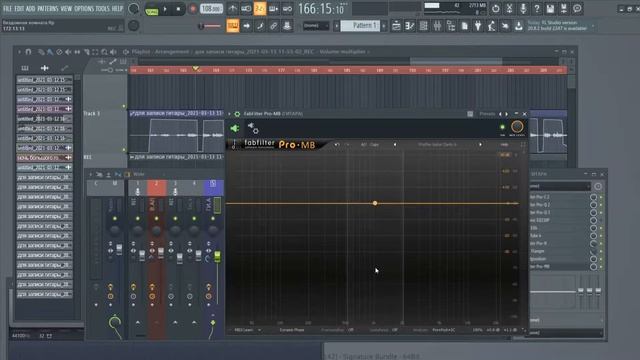Viewport: 640px width, 360px height.
Task: Click the 108 tempo field
Action: coord(211,9)
